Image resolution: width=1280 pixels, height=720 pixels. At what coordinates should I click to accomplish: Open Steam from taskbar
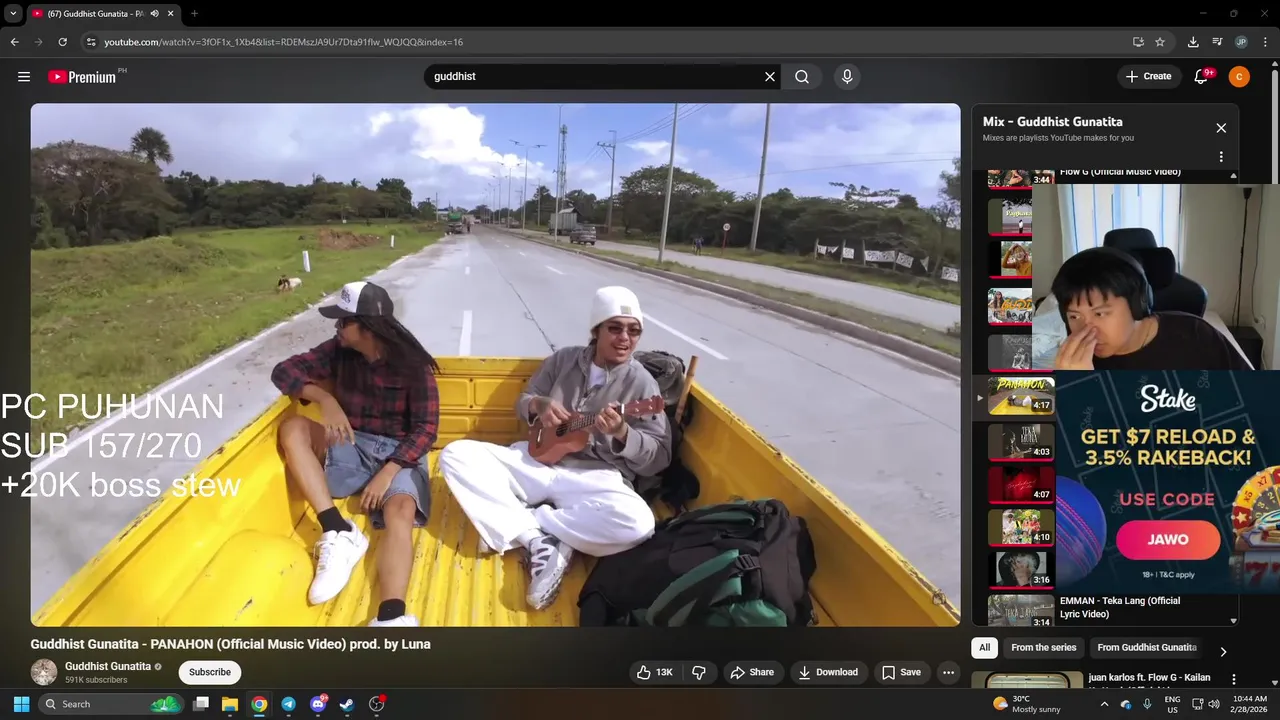coord(347,704)
